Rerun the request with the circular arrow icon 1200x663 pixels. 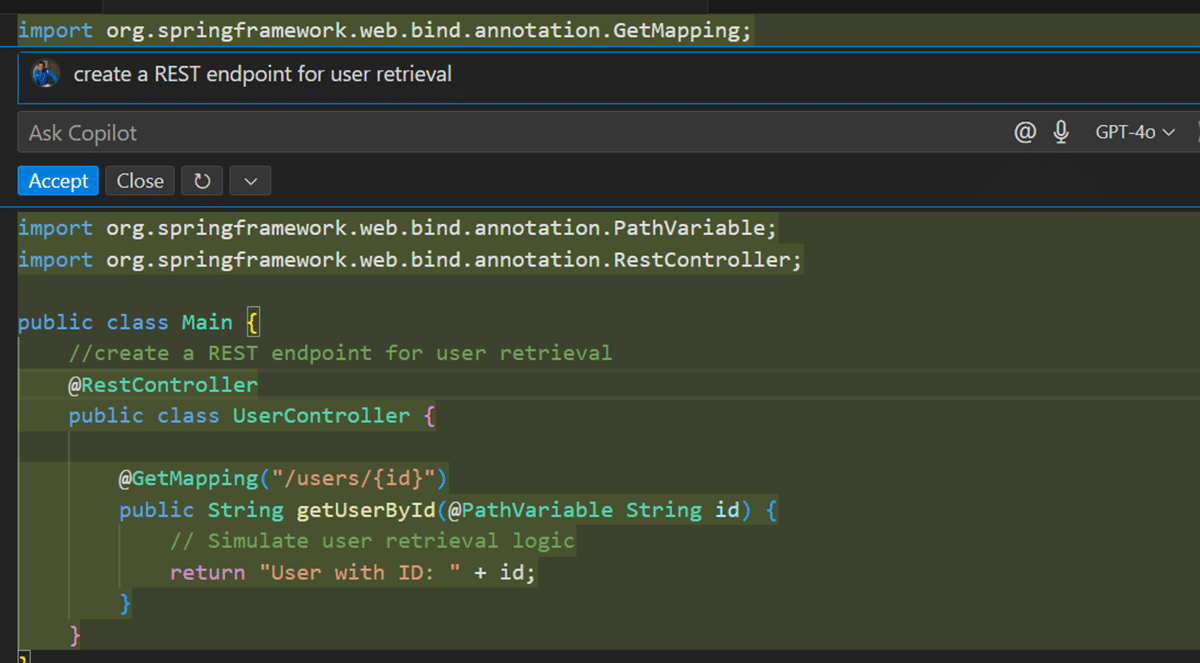click(202, 181)
